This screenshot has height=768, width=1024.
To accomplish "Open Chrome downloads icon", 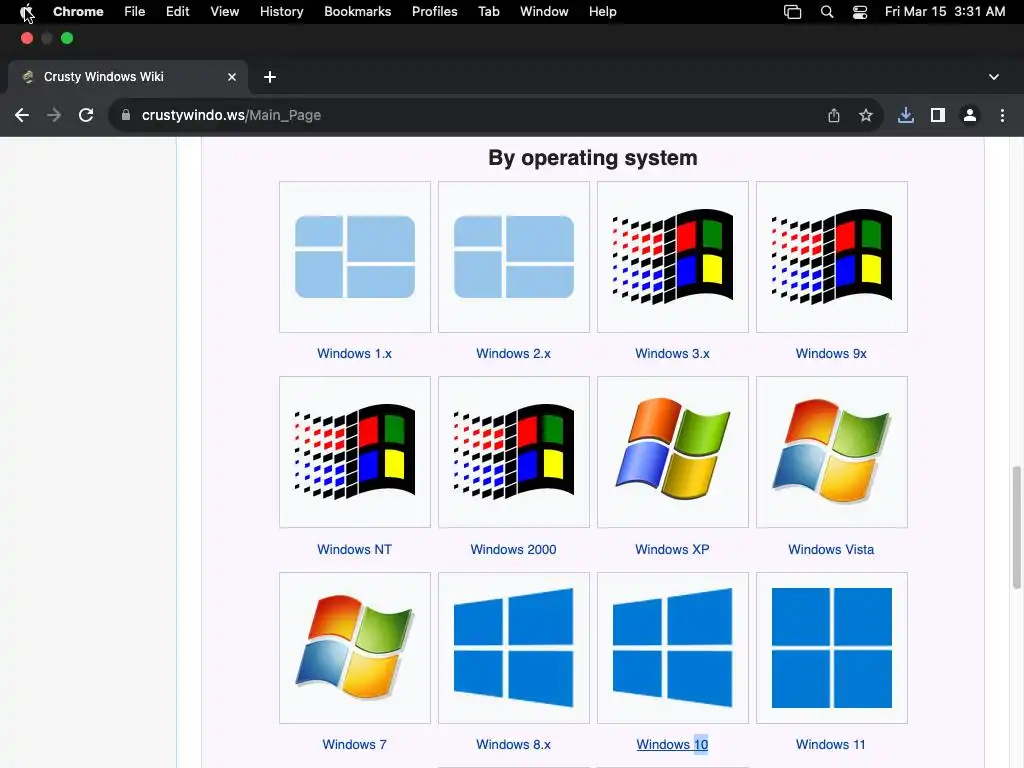I will pyautogui.click(x=906, y=116).
